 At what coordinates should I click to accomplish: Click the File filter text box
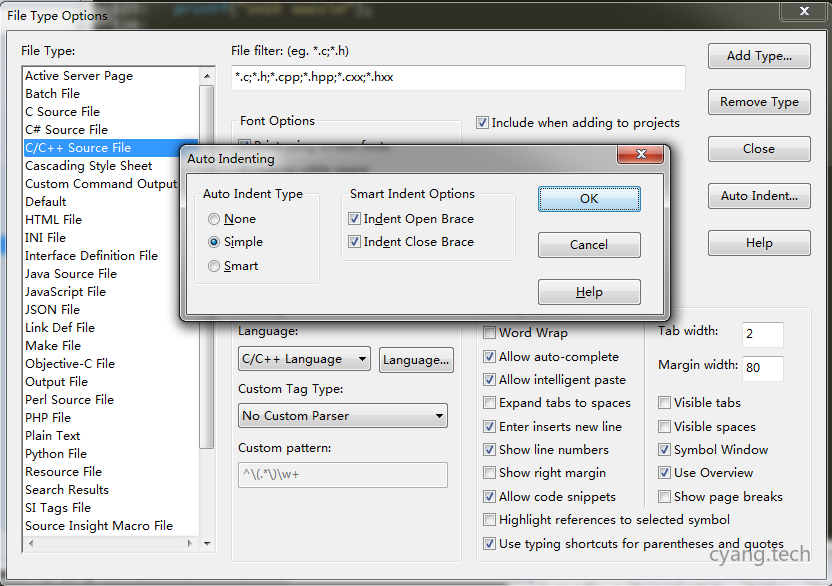click(x=458, y=78)
